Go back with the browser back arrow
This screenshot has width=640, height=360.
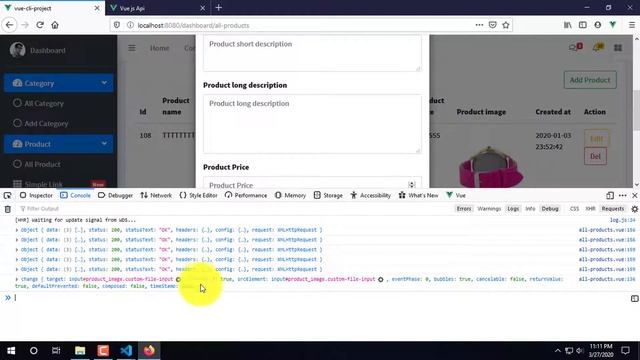click(9, 25)
